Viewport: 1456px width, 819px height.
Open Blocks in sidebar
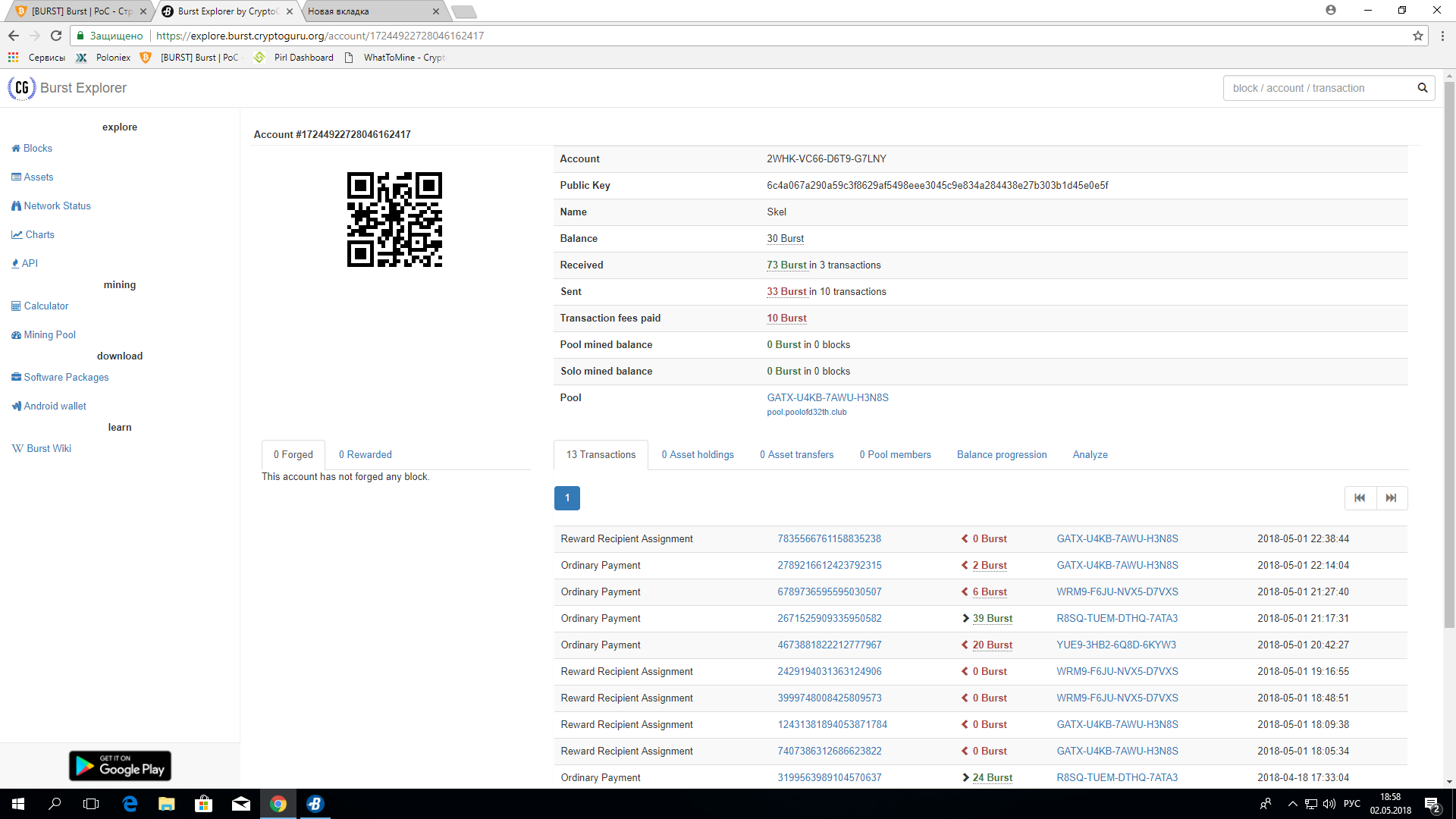pos(32,148)
